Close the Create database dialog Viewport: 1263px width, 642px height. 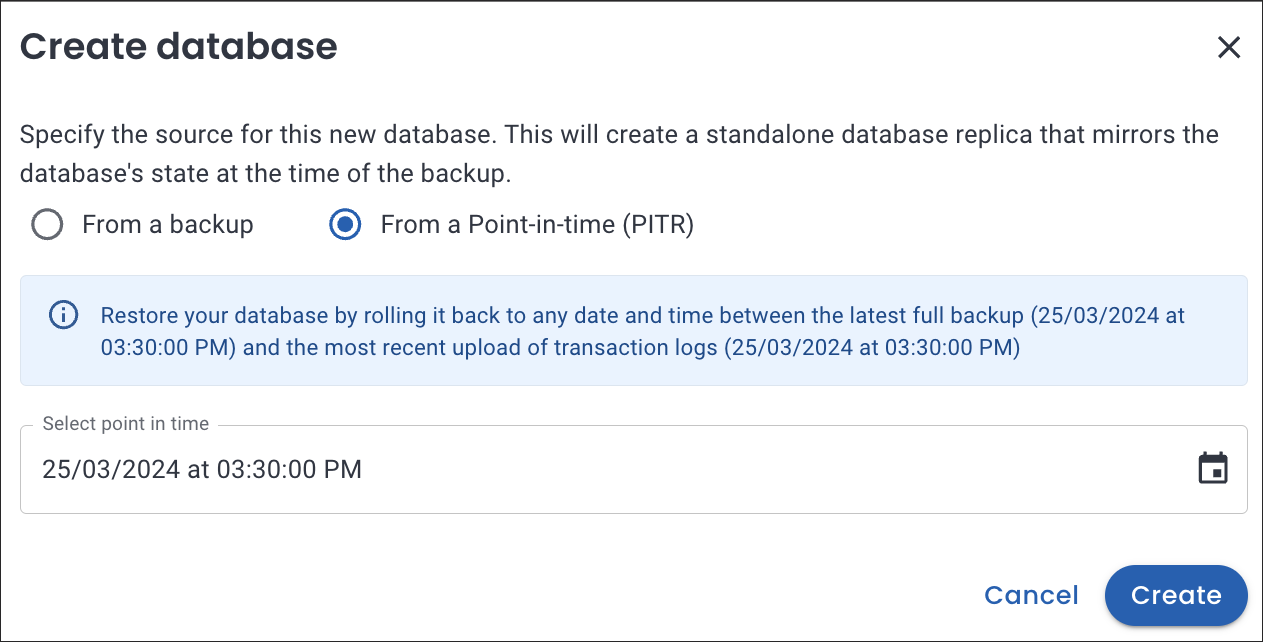pos(1228,47)
